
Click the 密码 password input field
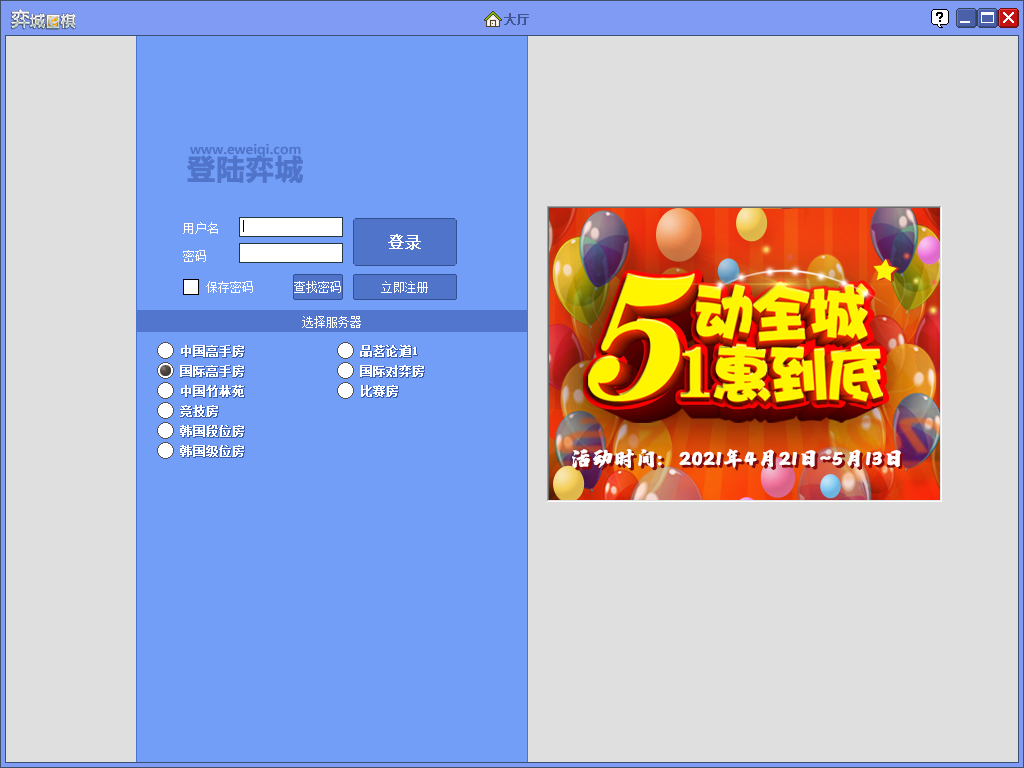pyautogui.click(x=291, y=253)
